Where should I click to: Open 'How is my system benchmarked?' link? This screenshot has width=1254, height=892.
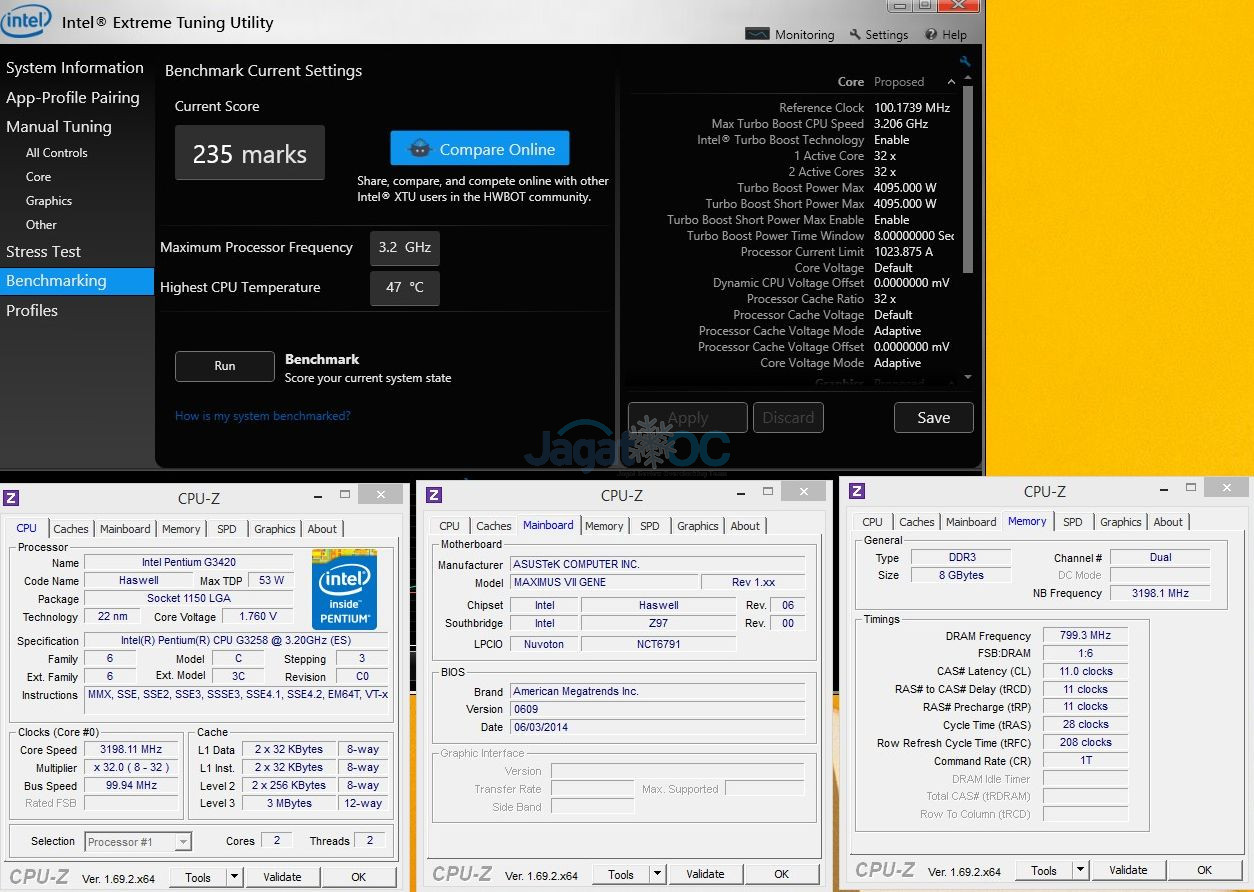(262, 416)
